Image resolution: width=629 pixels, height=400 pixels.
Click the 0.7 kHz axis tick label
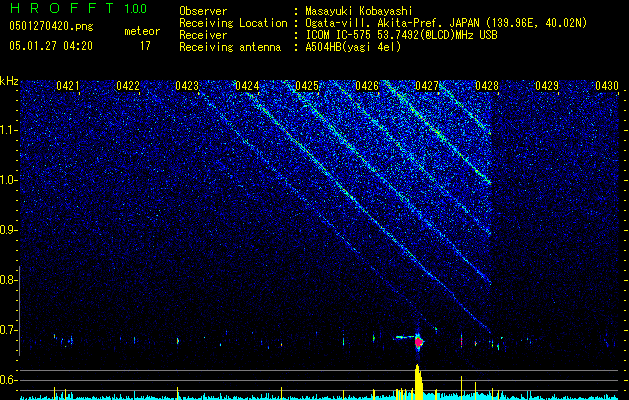9,330
